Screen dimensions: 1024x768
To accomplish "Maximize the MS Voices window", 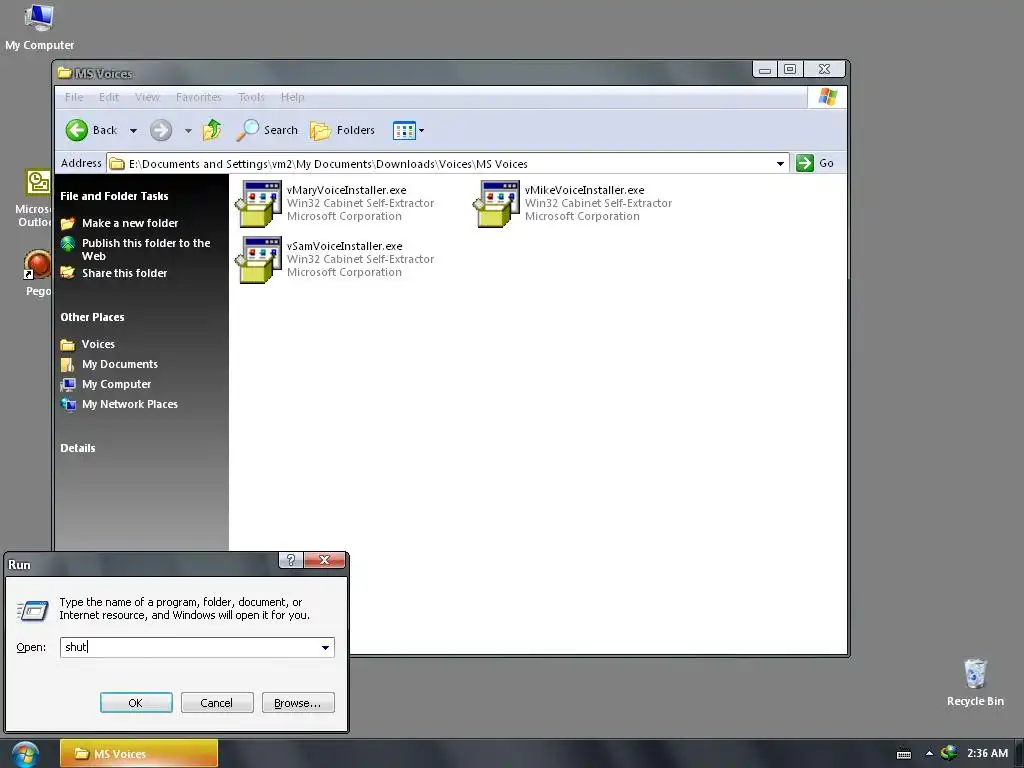I will [790, 69].
